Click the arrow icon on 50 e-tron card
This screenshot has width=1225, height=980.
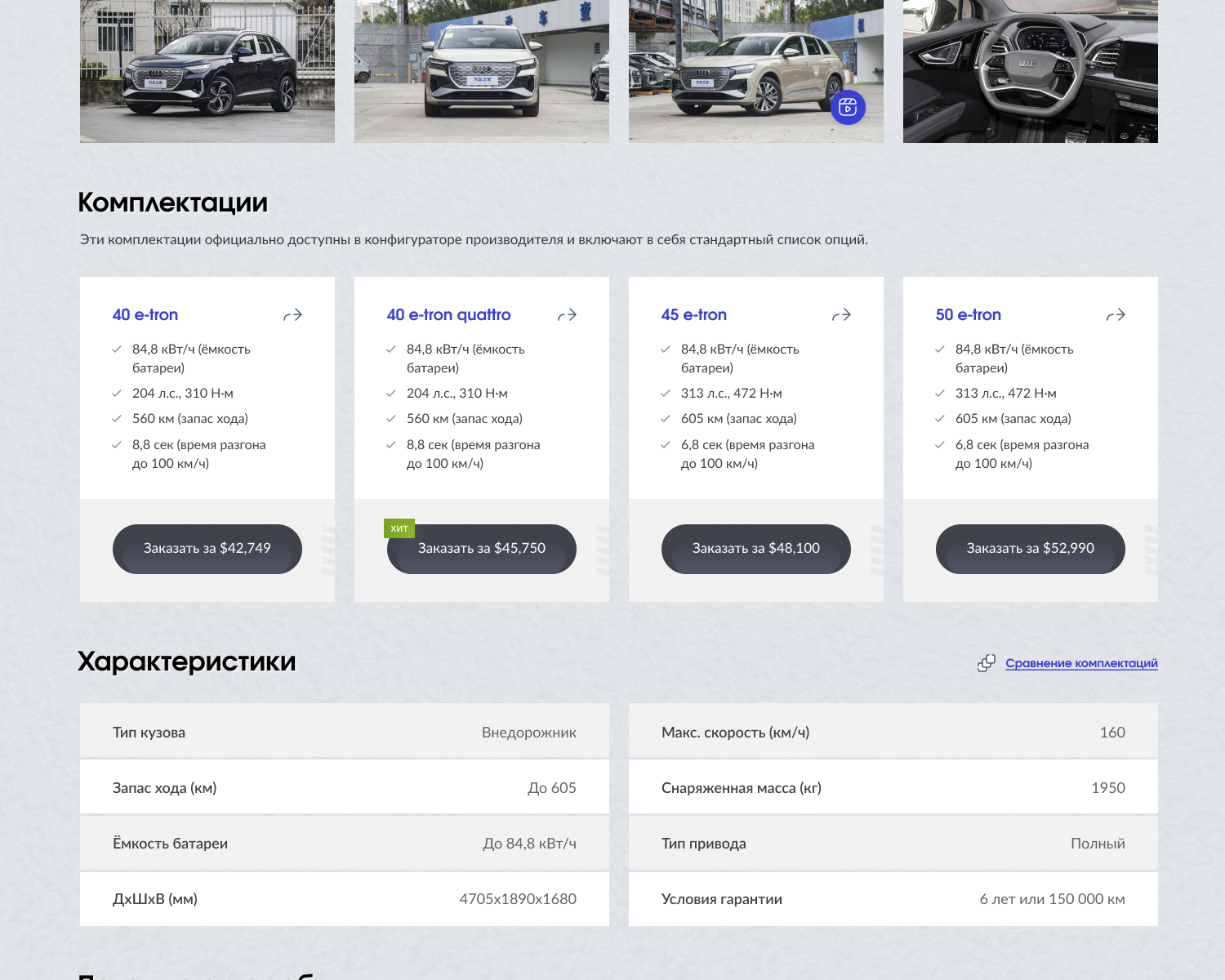[x=1116, y=315]
